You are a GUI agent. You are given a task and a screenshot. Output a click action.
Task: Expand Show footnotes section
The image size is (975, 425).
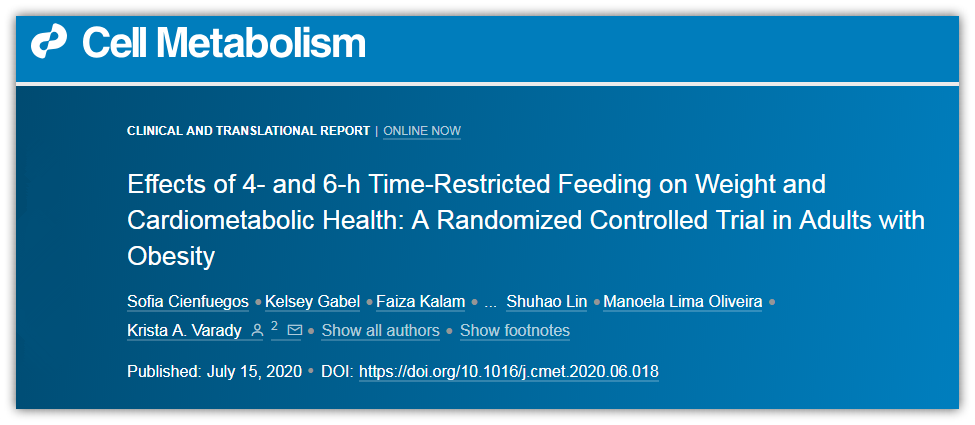[515, 331]
